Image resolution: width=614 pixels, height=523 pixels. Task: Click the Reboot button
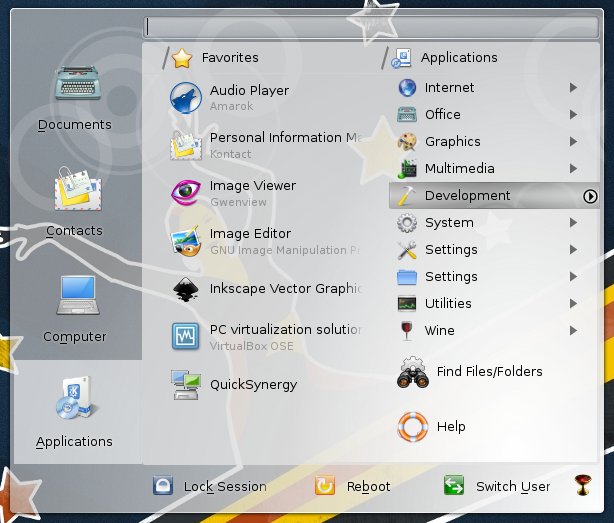coord(353,486)
